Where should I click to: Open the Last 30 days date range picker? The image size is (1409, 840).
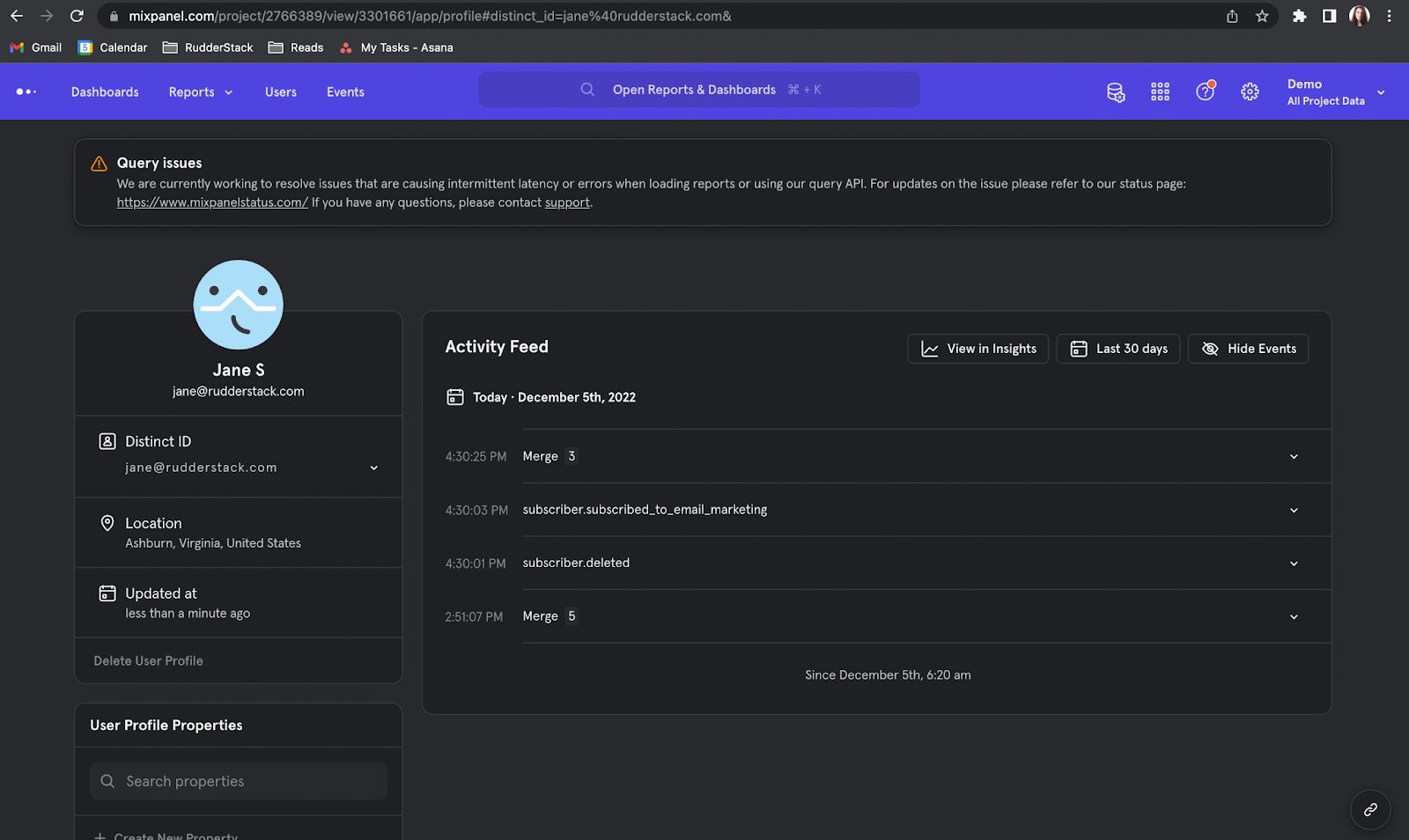point(1118,349)
